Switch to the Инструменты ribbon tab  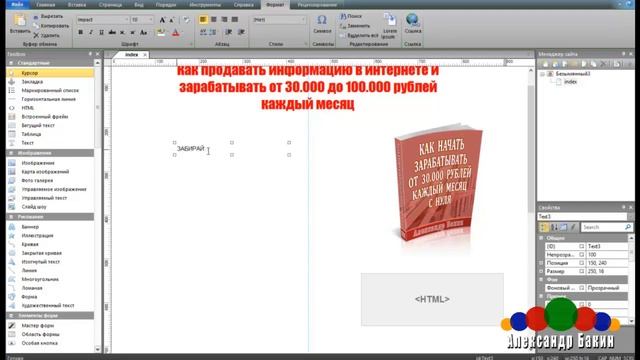(205, 5)
